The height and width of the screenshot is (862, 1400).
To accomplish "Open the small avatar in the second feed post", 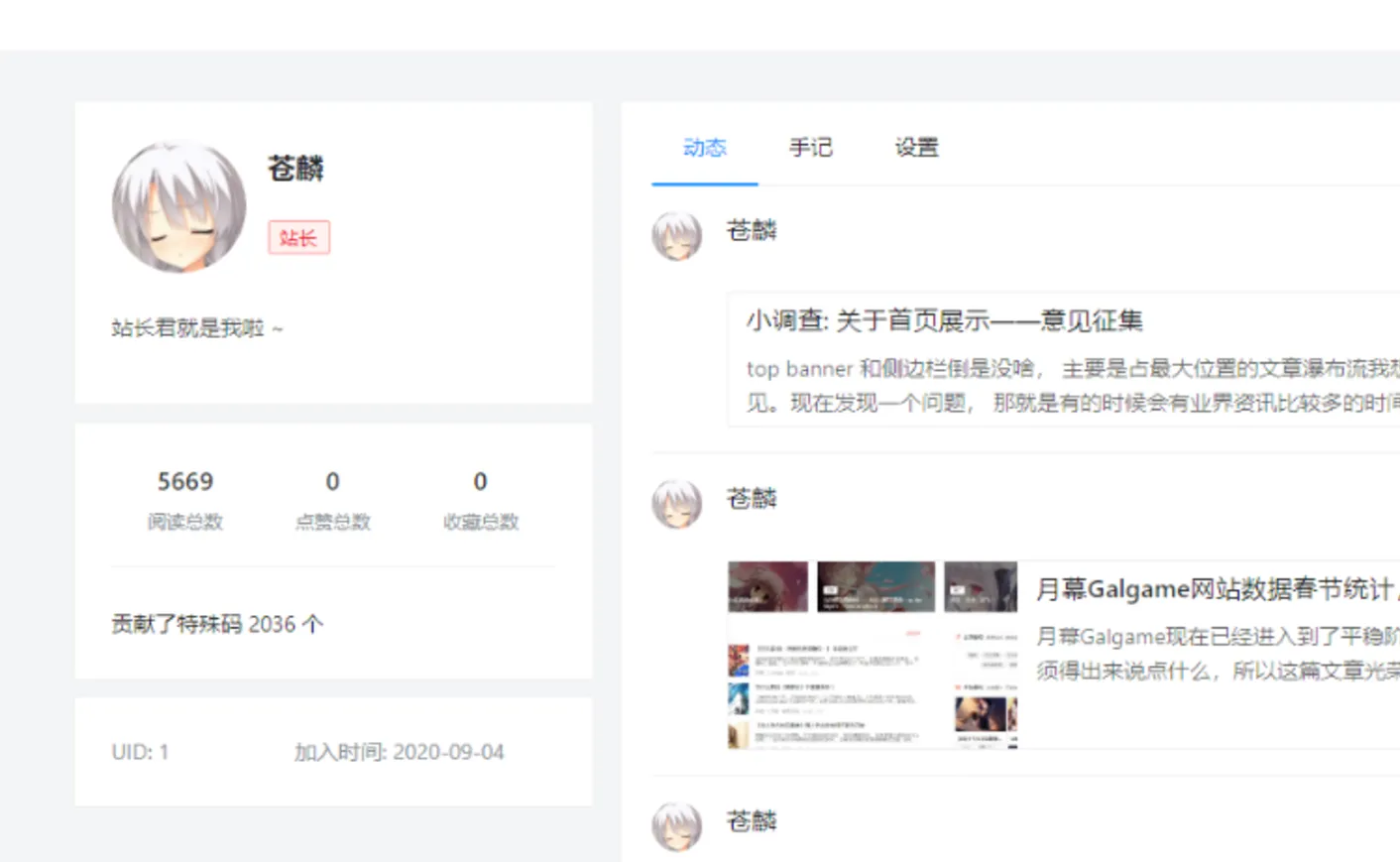I will tap(676, 503).
